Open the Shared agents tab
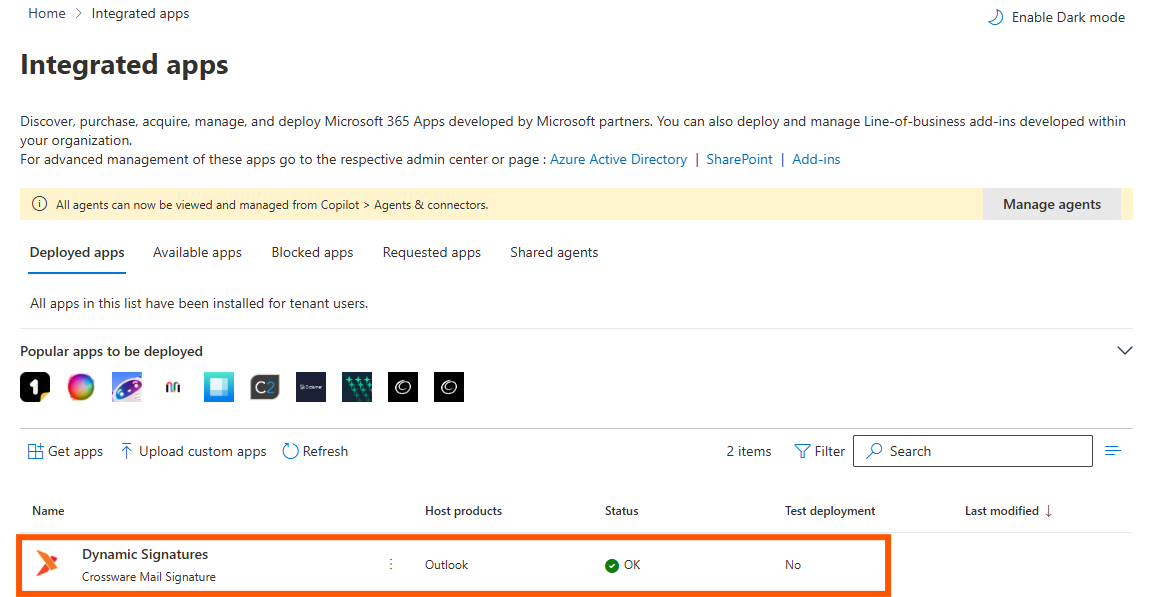The height and width of the screenshot is (597, 1171). click(x=554, y=253)
